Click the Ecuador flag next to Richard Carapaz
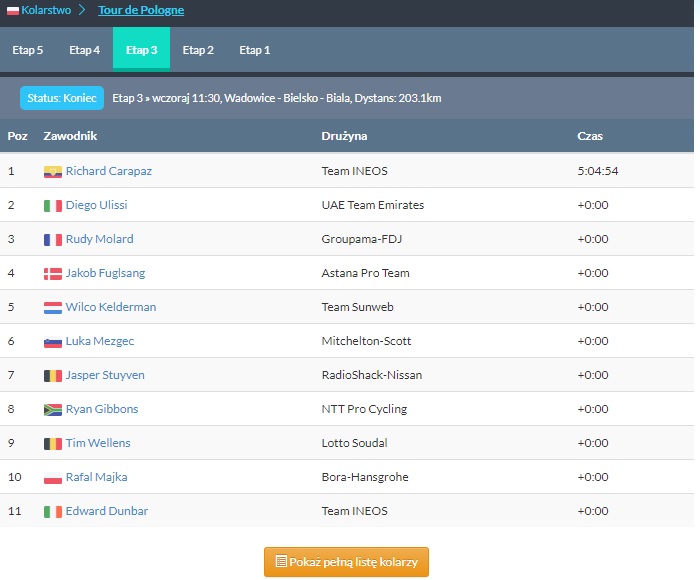This screenshot has width=700, height=580. coord(53,172)
